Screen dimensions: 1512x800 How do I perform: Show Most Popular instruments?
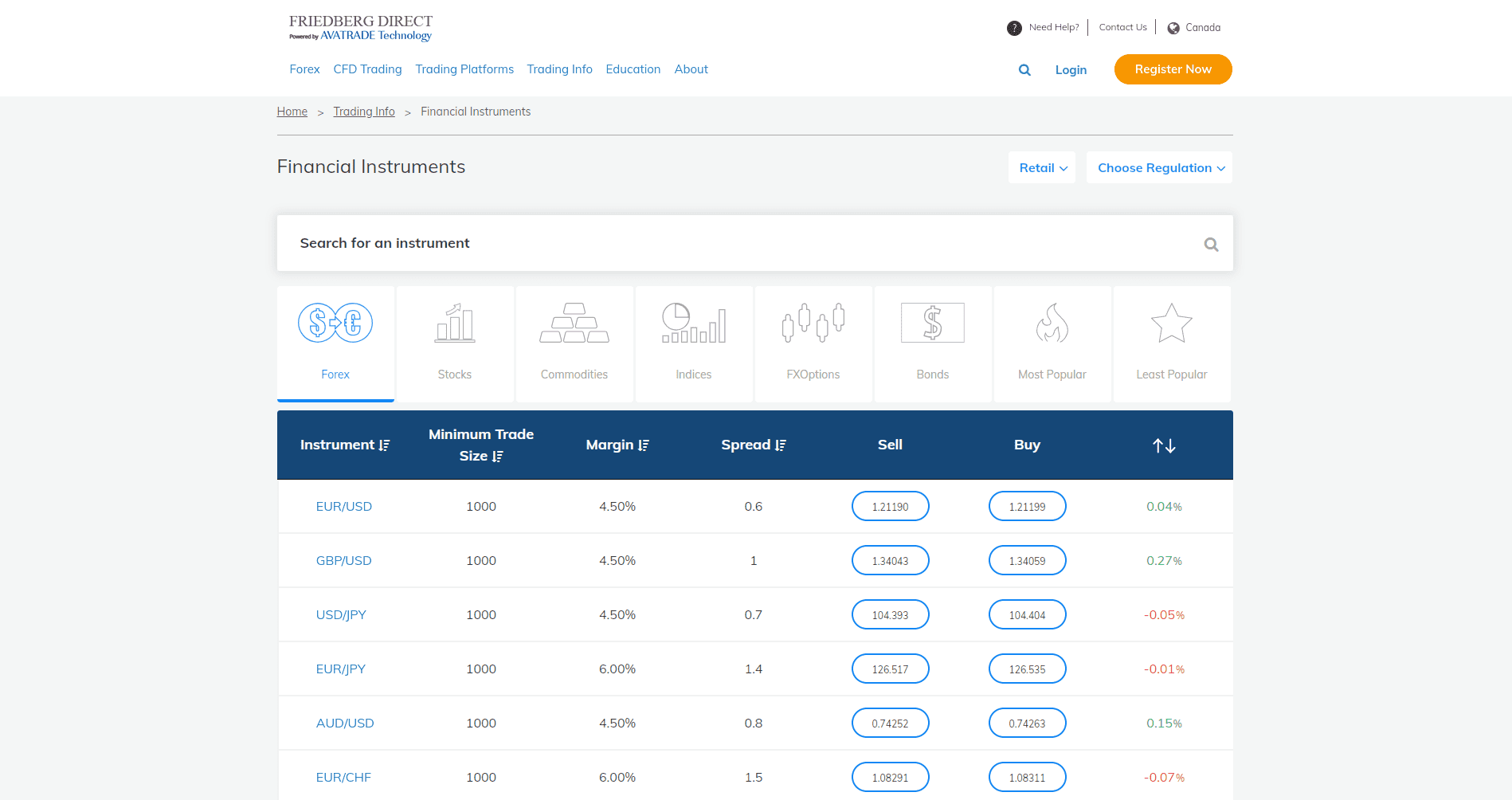coord(1052,344)
